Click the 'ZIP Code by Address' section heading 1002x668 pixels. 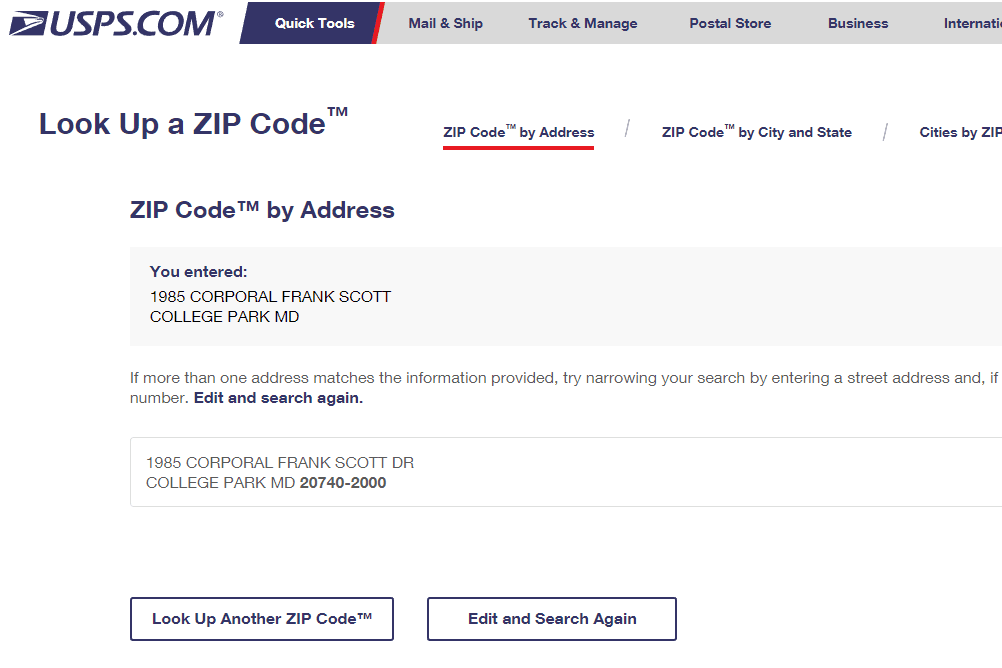pos(262,210)
